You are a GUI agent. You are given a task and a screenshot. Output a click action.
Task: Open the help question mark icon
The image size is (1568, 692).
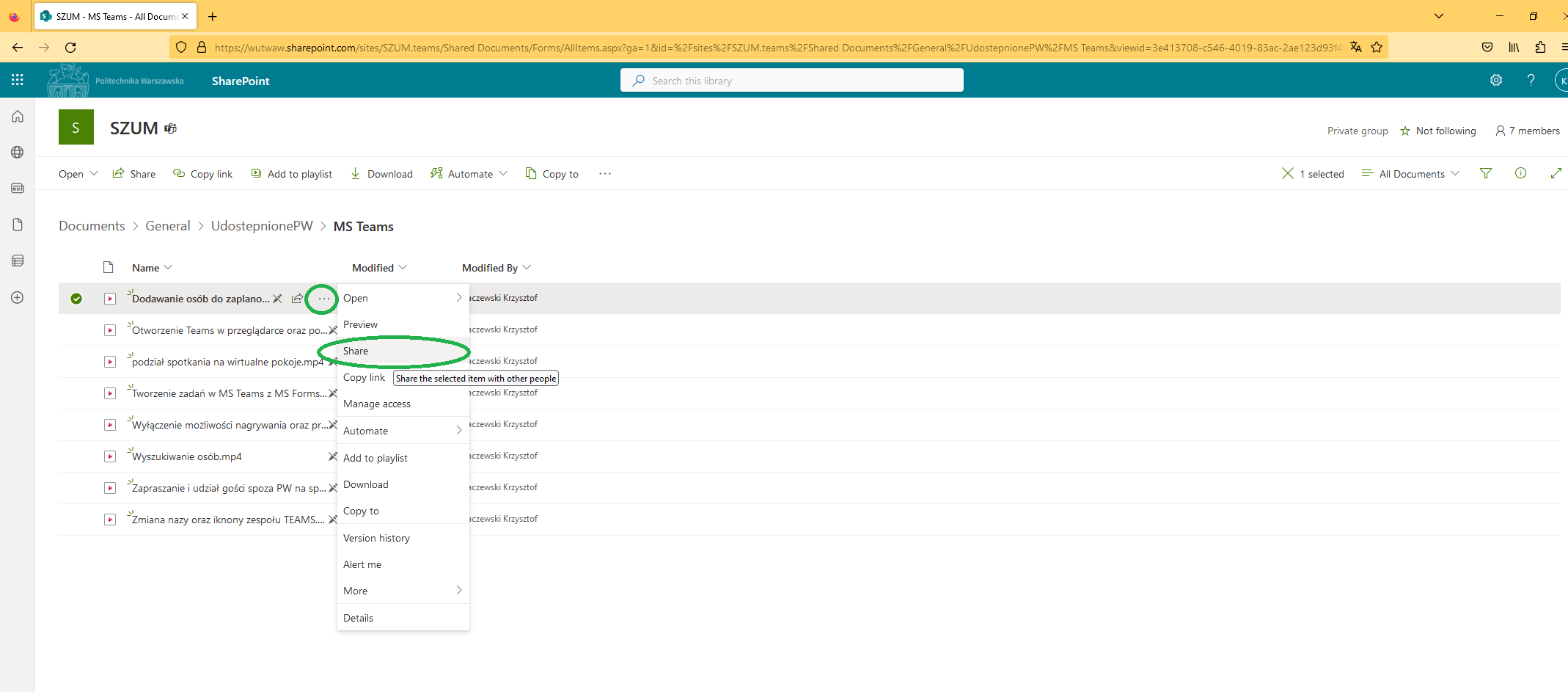[1531, 80]
